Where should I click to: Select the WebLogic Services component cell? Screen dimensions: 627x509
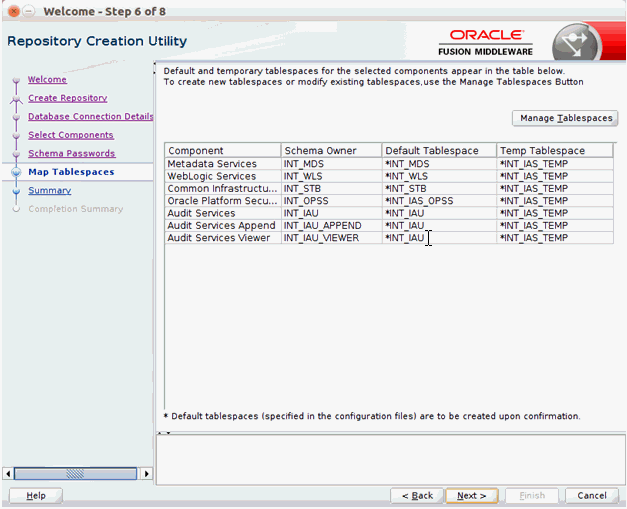pyautogui.click(x=223, y=176)
